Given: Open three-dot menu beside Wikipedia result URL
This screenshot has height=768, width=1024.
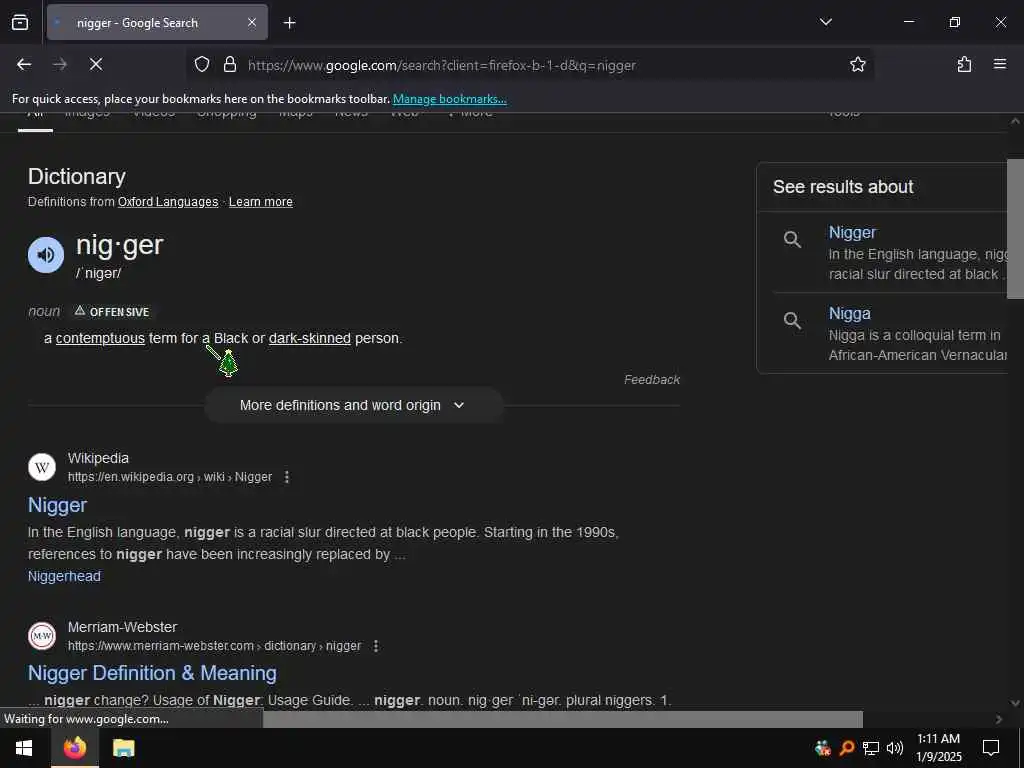Looking at the screenshot, I should pos(287,477).
